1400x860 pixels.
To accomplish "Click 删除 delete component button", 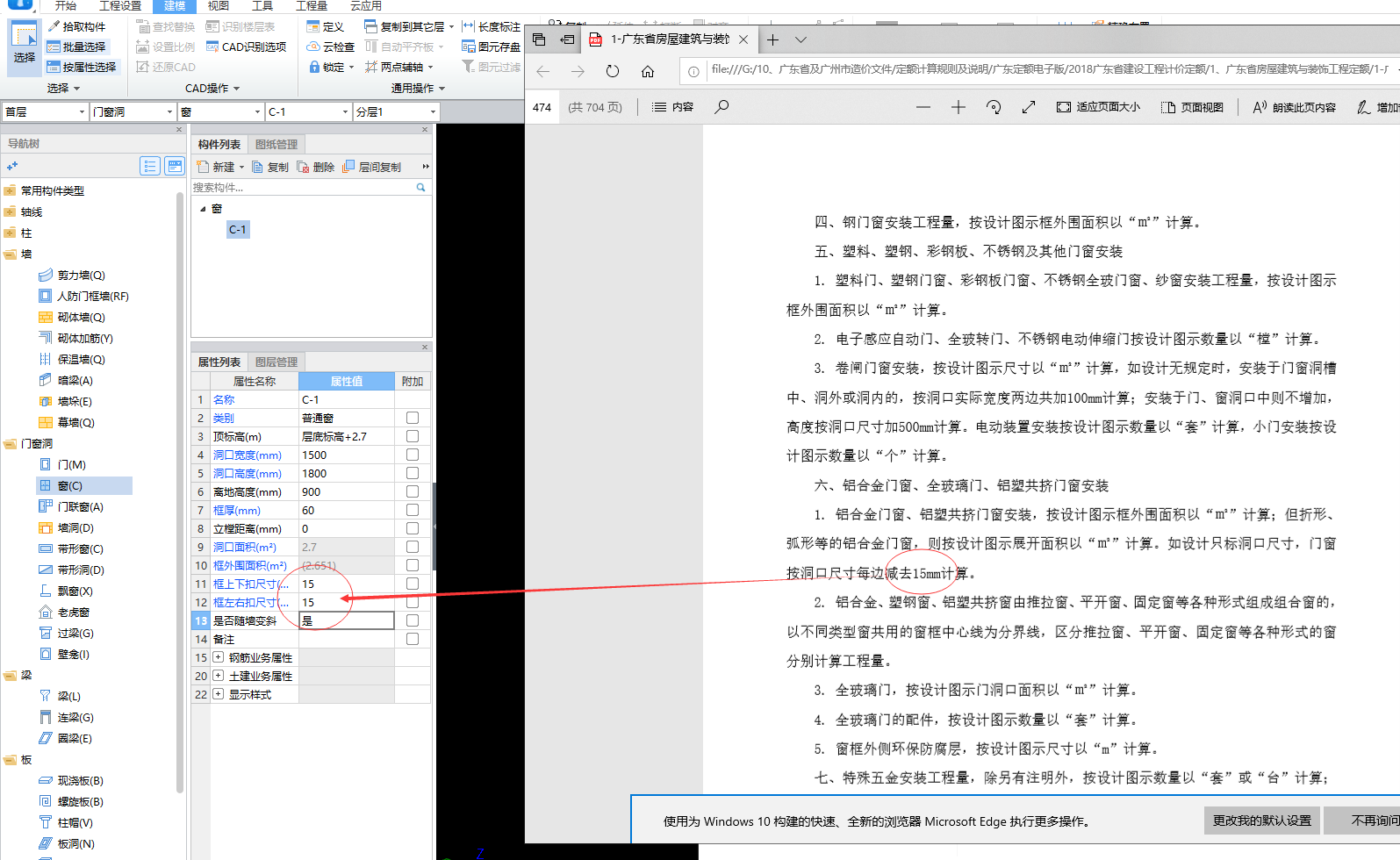I will pyautogui.click(x=316, y=167).
